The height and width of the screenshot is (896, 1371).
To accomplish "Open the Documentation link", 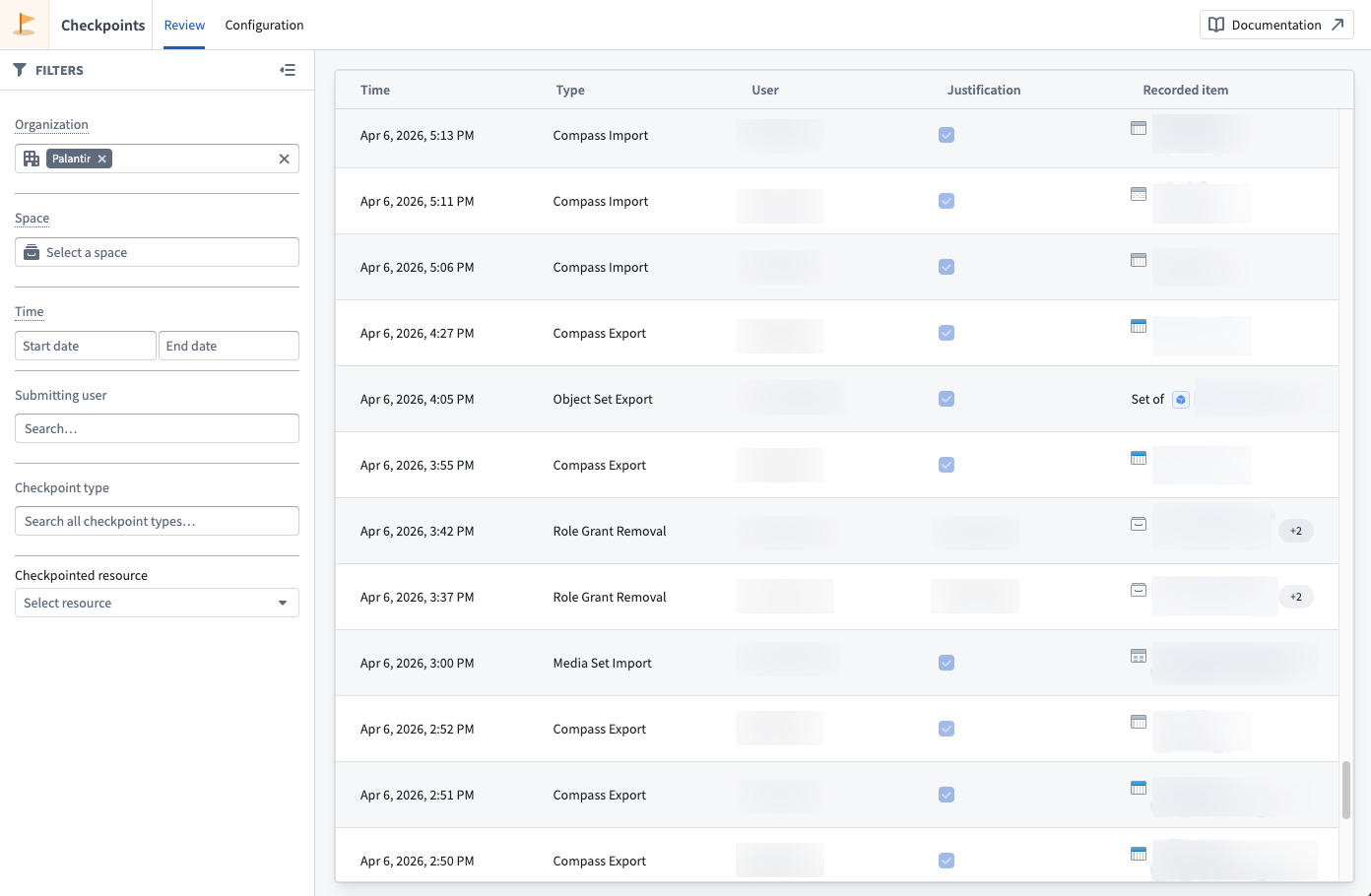I will pos(1276,25).
